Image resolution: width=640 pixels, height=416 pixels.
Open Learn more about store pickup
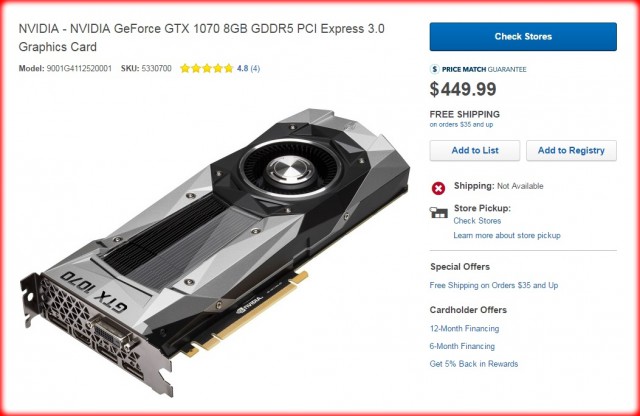coord(507,235)
